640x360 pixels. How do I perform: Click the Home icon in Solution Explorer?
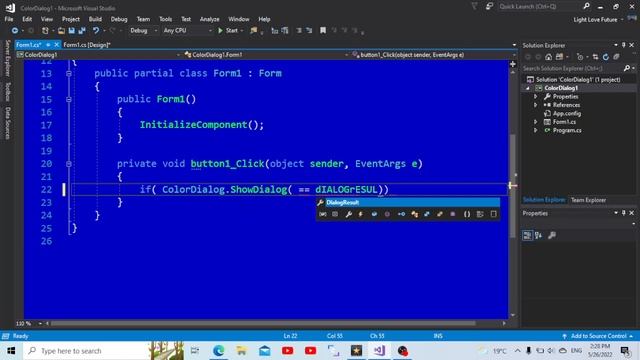click(549, 57)
